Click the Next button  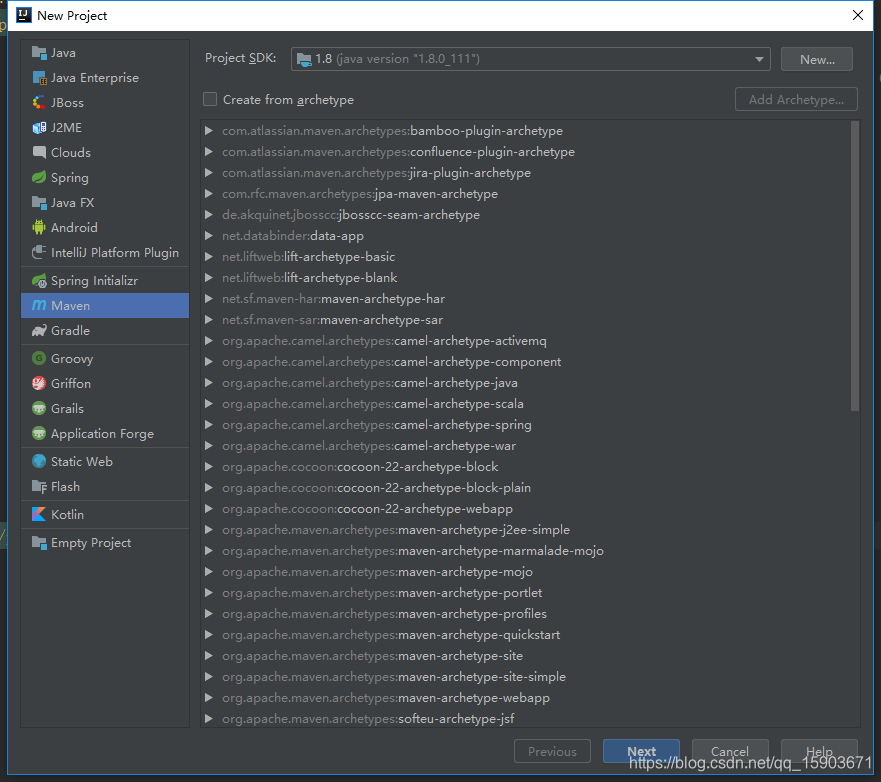pos(641,751)
